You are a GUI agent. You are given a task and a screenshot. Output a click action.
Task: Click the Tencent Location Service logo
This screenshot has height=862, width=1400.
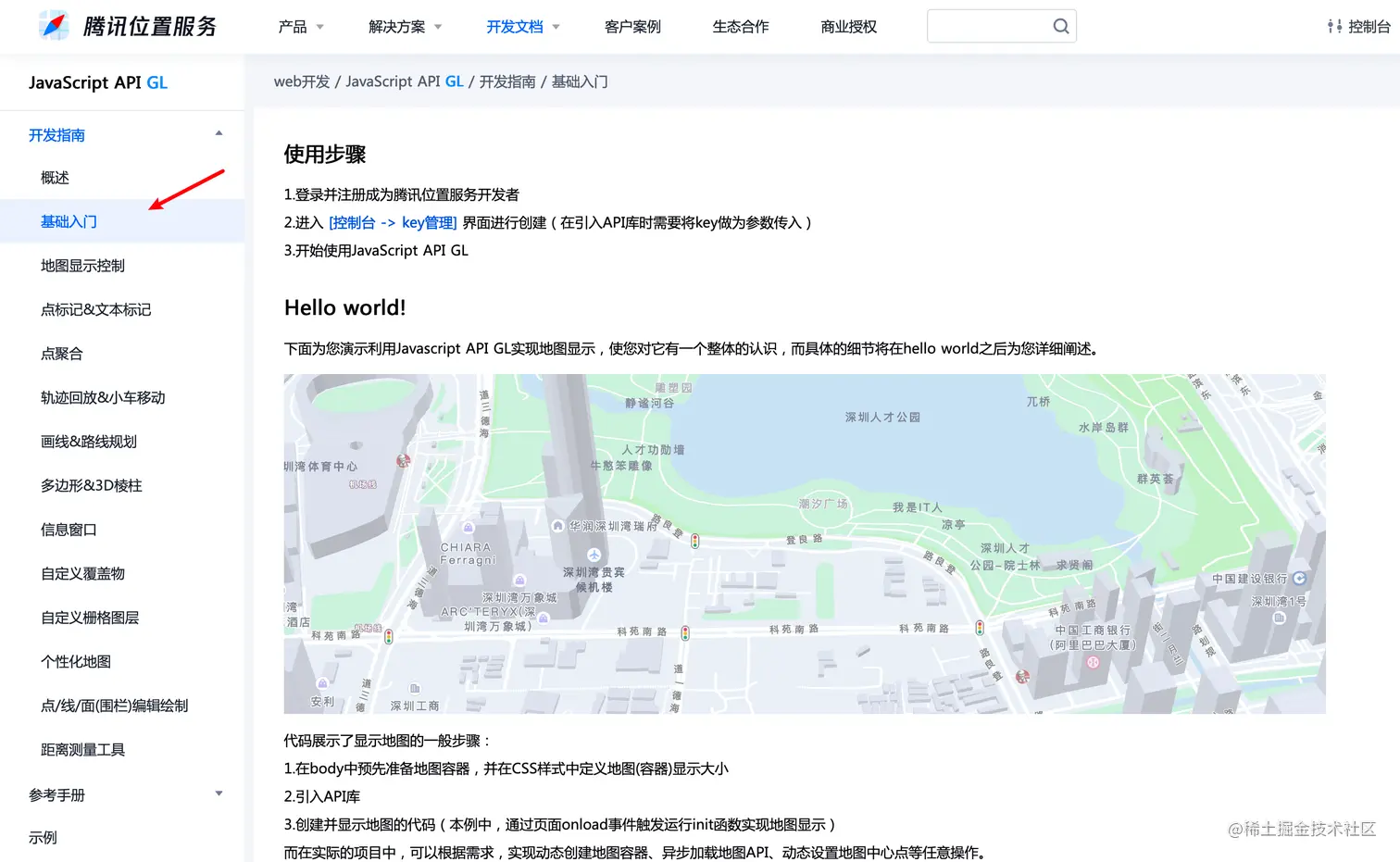click(x=128, y=26)
